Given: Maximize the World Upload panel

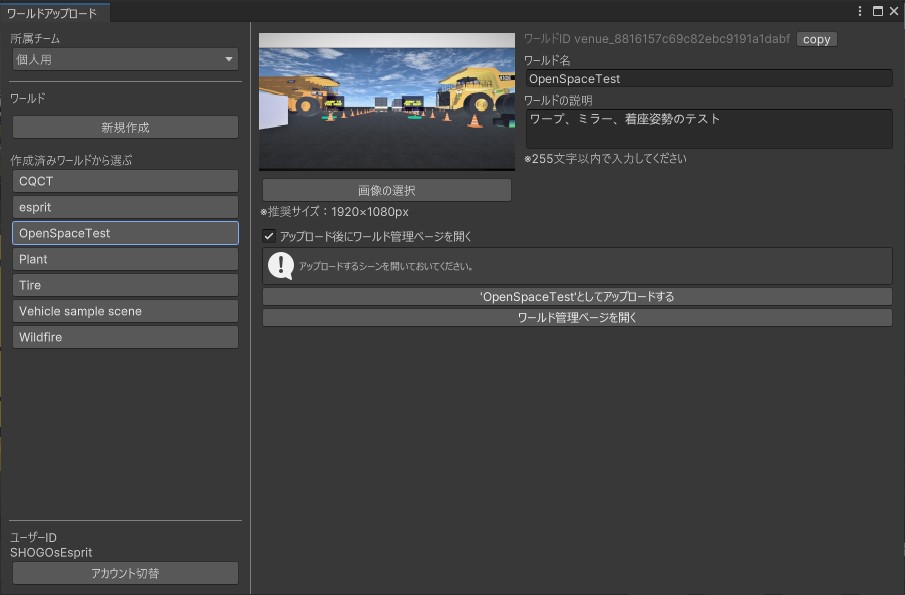Looking at the screenshot, I should [x=878, y=11].
